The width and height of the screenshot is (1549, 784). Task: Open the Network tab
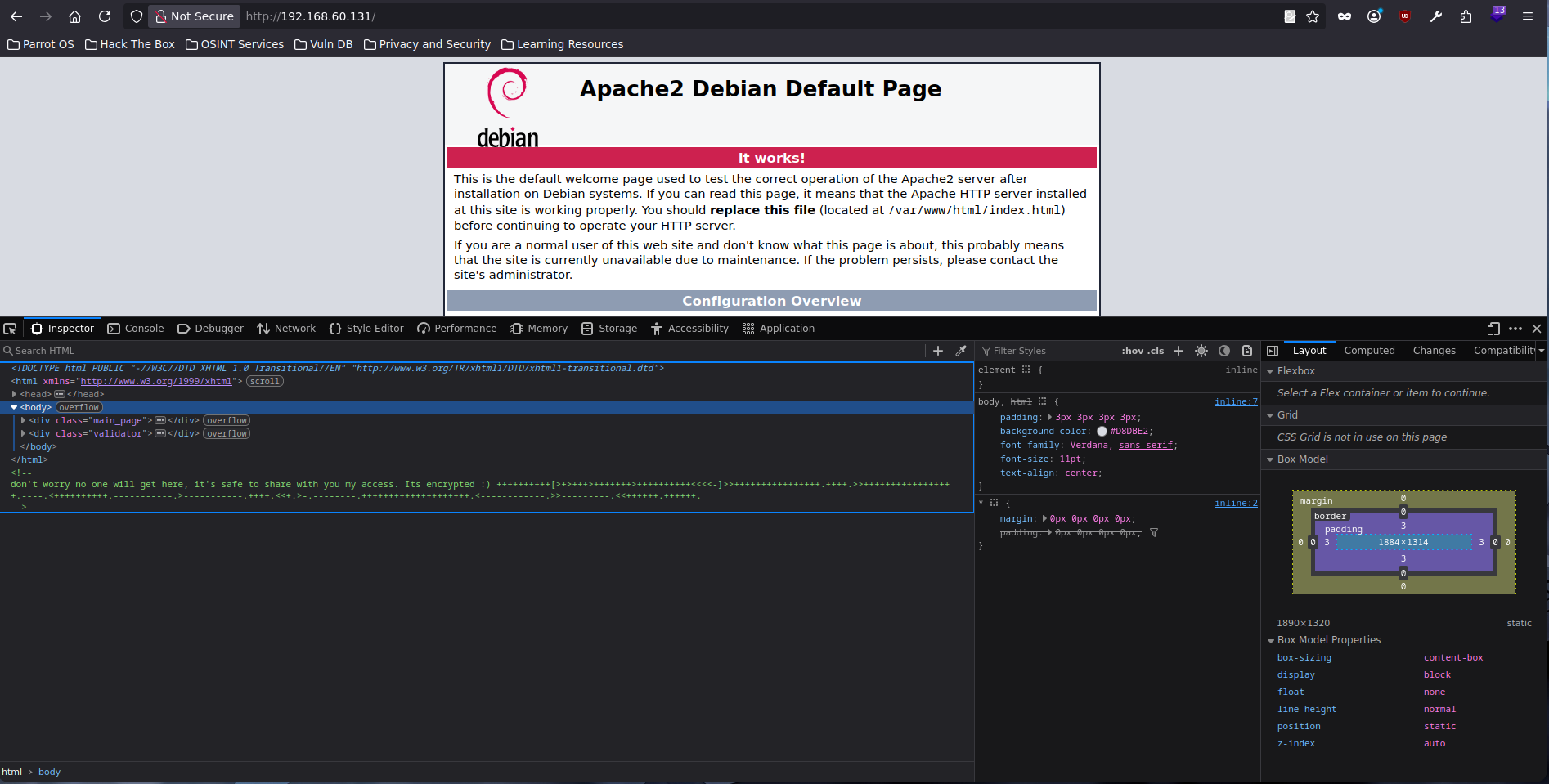click(x=286, y=329)
